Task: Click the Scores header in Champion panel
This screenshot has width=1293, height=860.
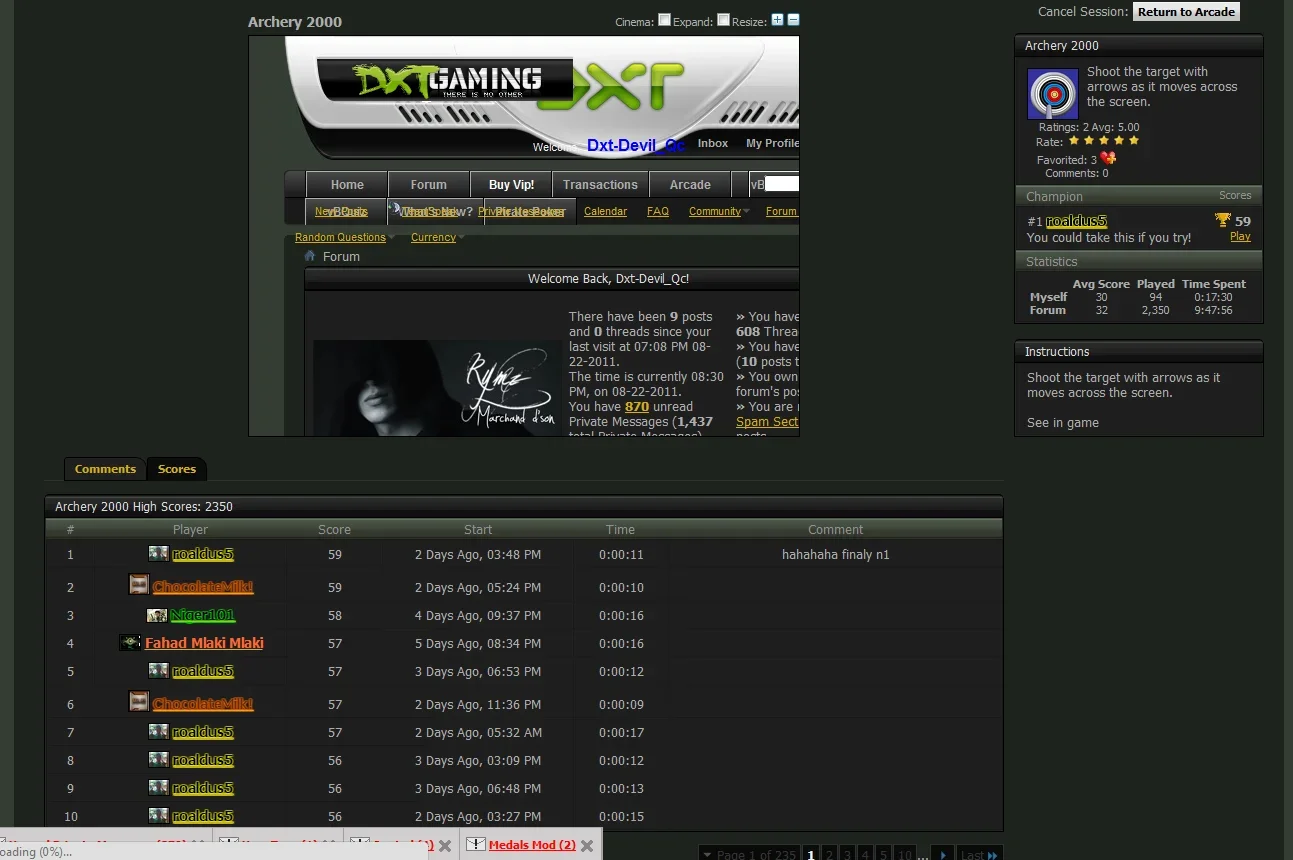Action: 1235,195
